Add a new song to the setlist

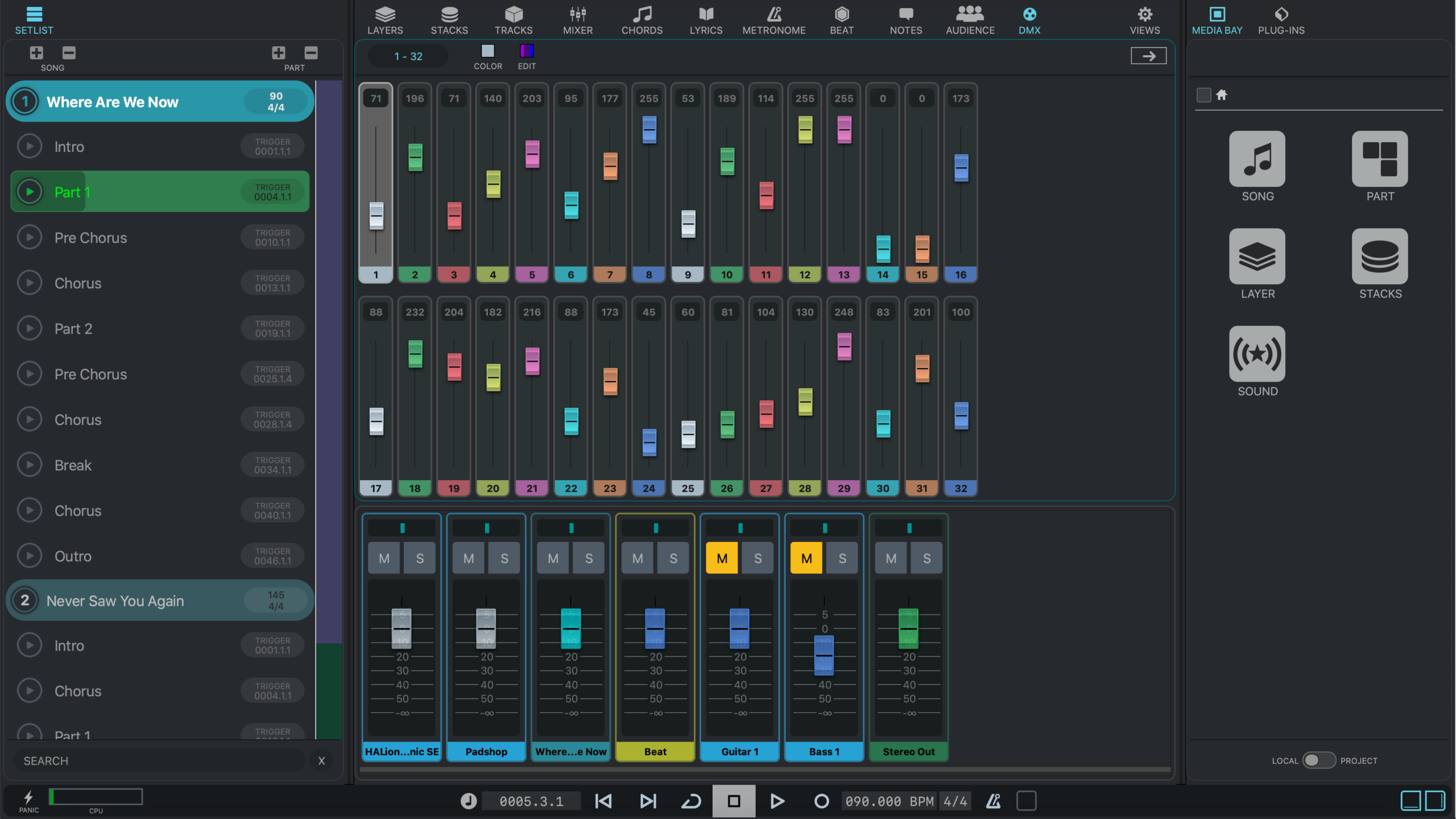tap(36, 52)
